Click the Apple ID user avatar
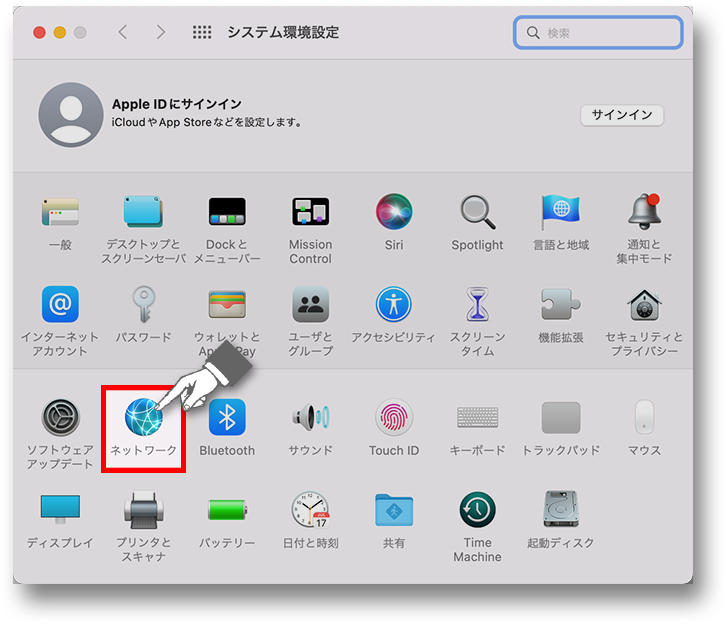727x625 pixels. [70, 115]
